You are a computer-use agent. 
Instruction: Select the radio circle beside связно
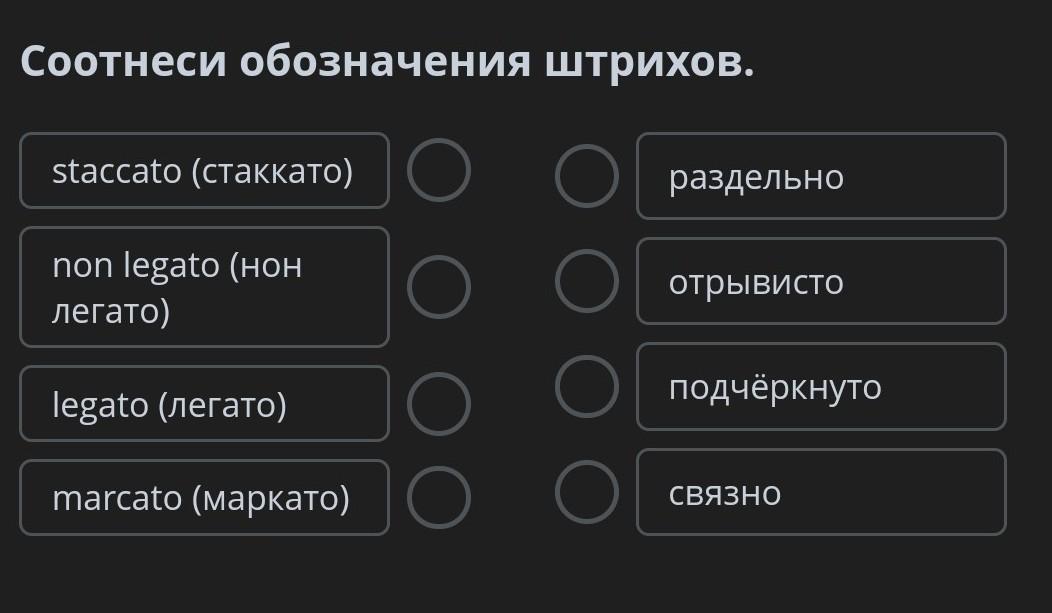tap(586, 492)
